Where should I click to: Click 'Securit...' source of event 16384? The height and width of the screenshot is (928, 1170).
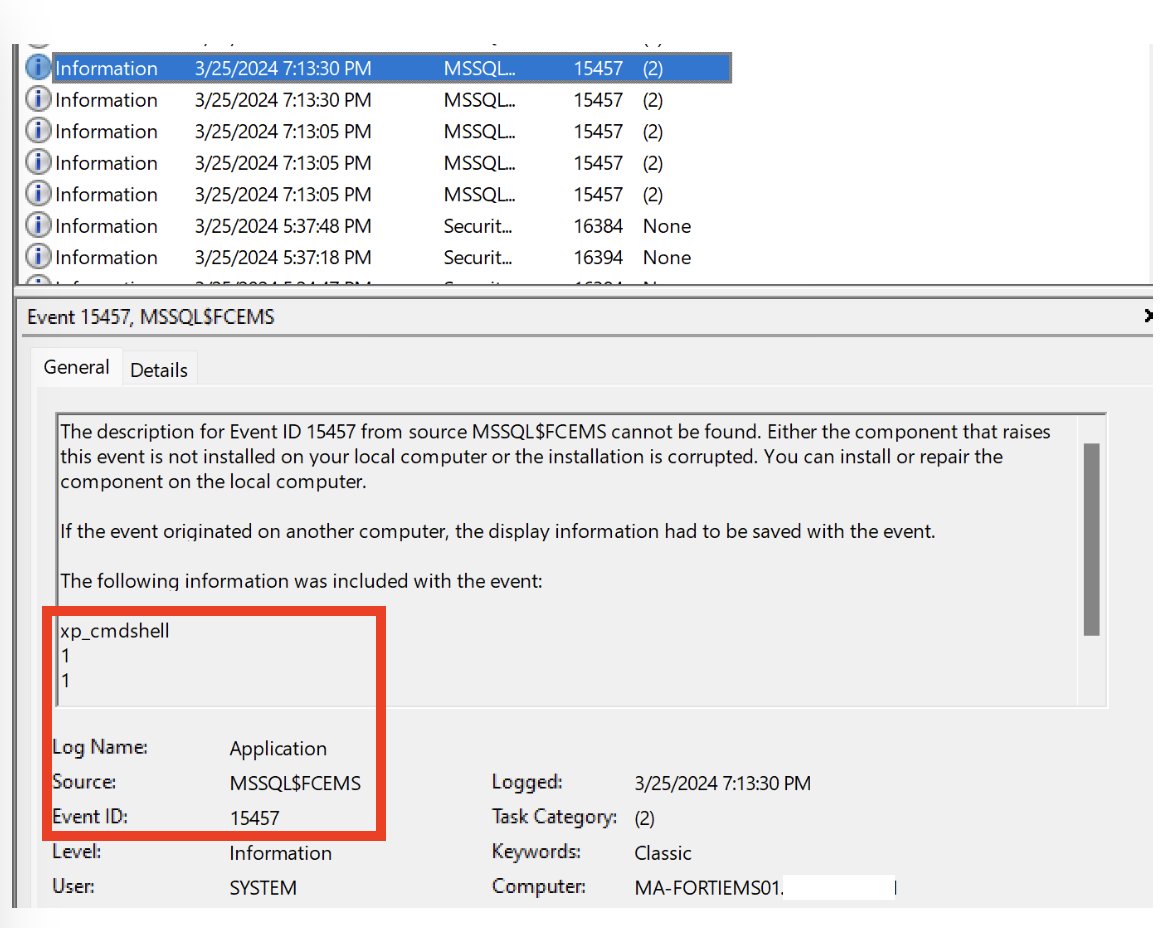(478, 226)
